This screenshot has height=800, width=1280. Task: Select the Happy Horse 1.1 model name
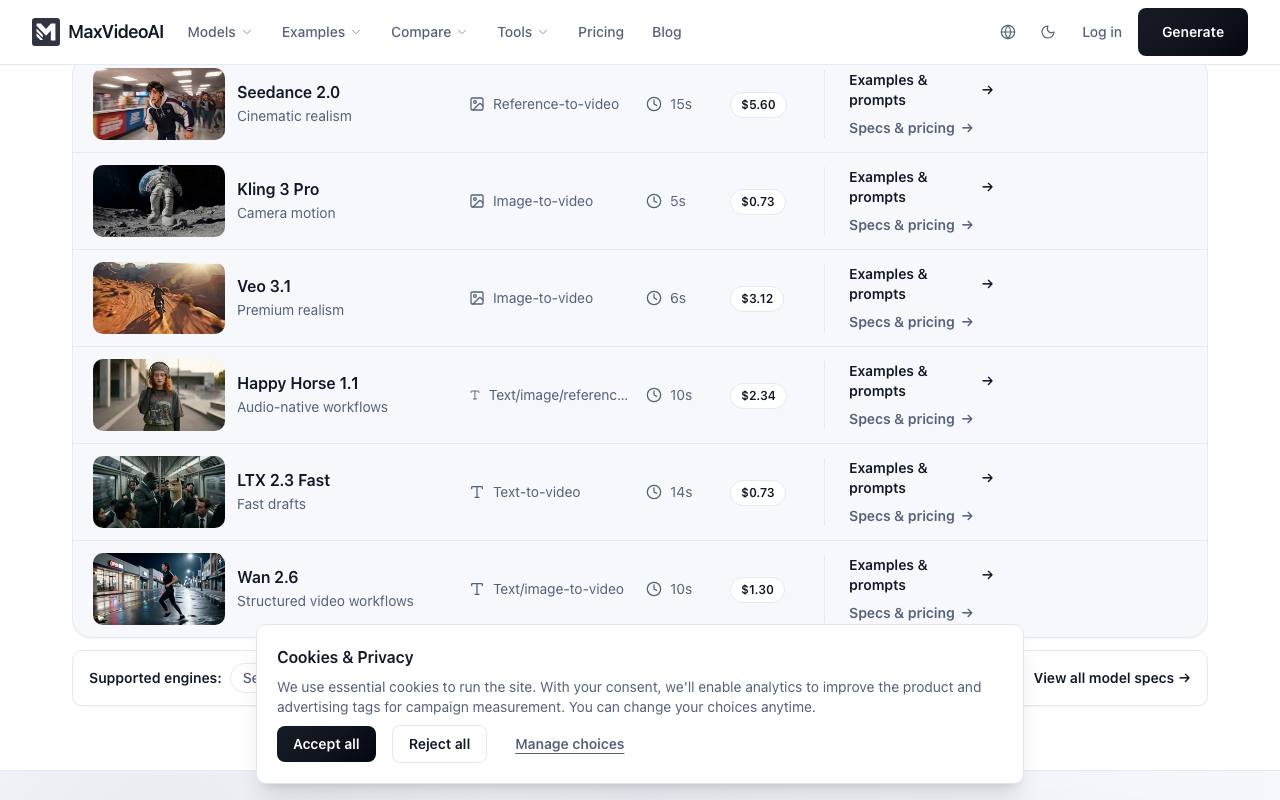298,383
